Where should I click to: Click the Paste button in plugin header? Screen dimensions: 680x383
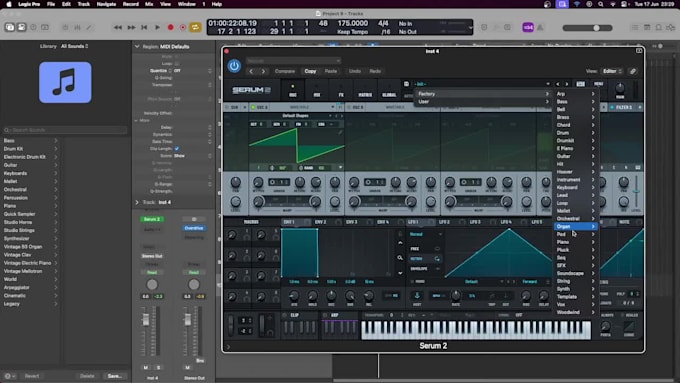click(330, 71)
